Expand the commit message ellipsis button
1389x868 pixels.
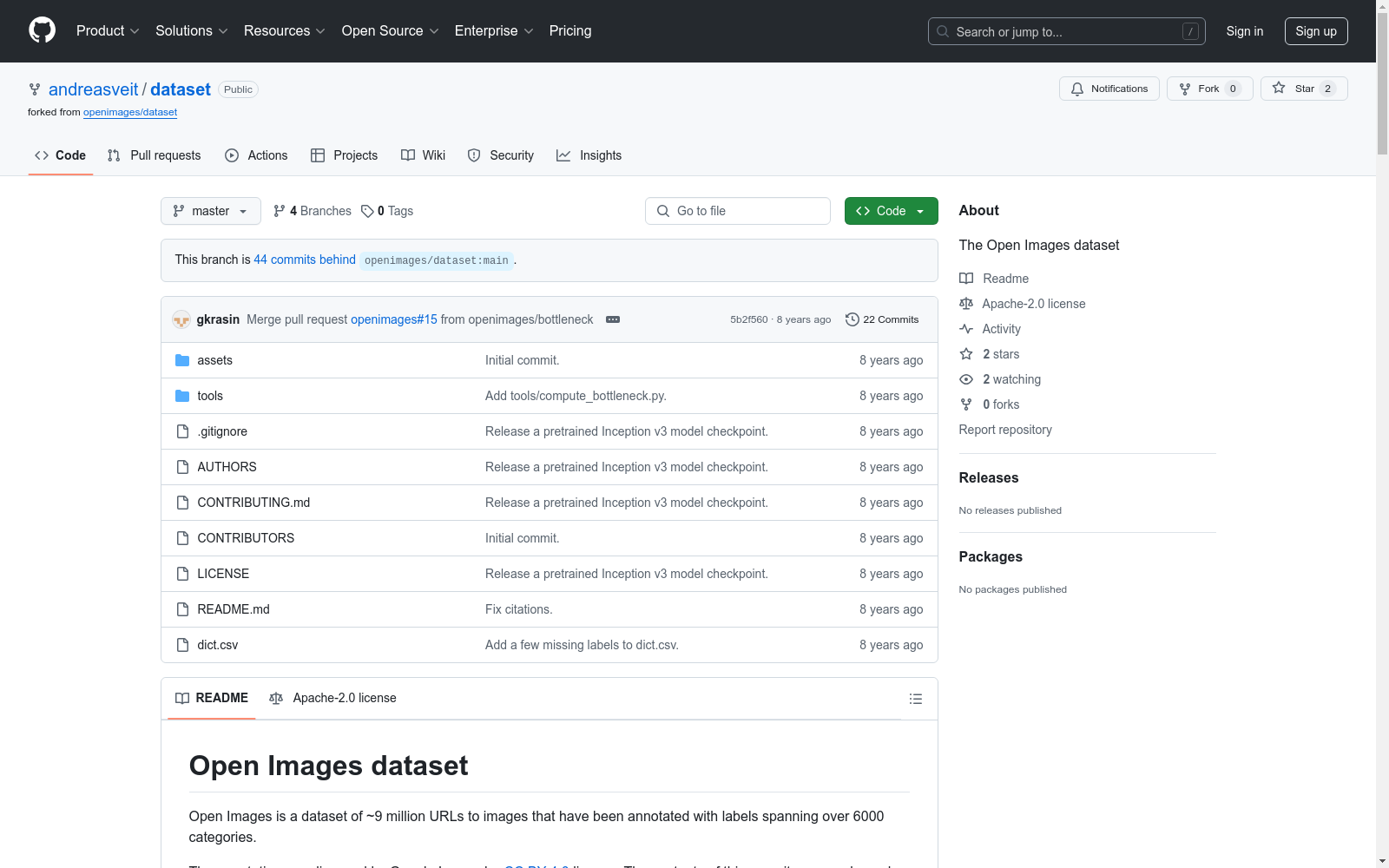point(613,319)
